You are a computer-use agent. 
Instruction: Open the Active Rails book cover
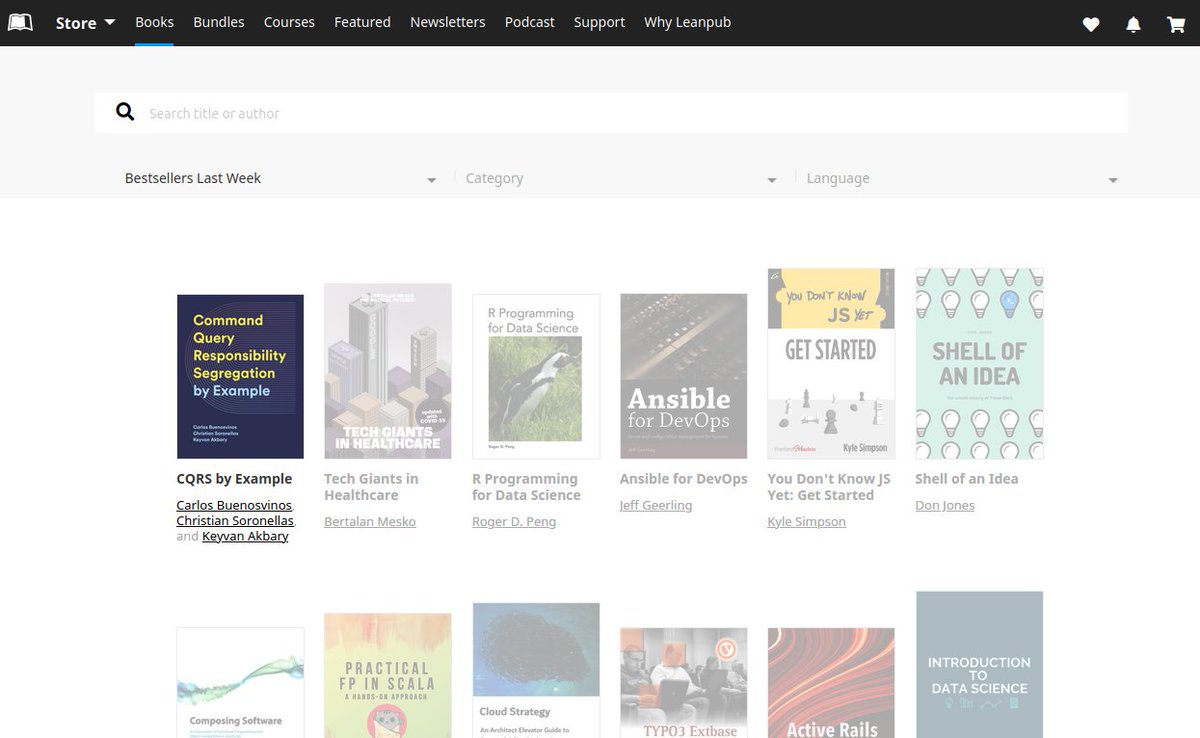(x=831, y=682)
